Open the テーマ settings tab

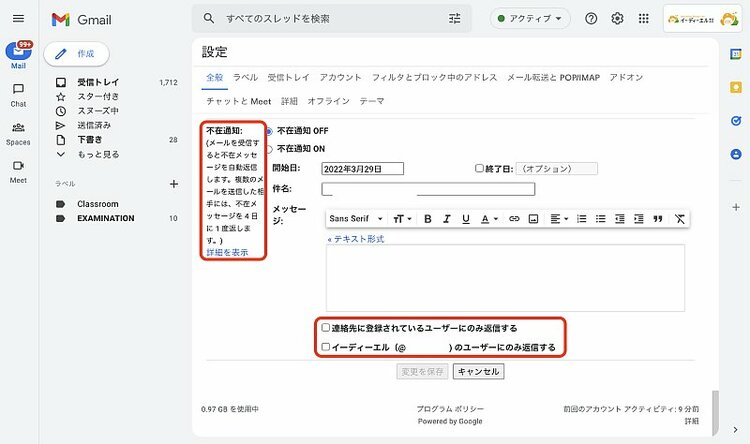coord(372,101)
